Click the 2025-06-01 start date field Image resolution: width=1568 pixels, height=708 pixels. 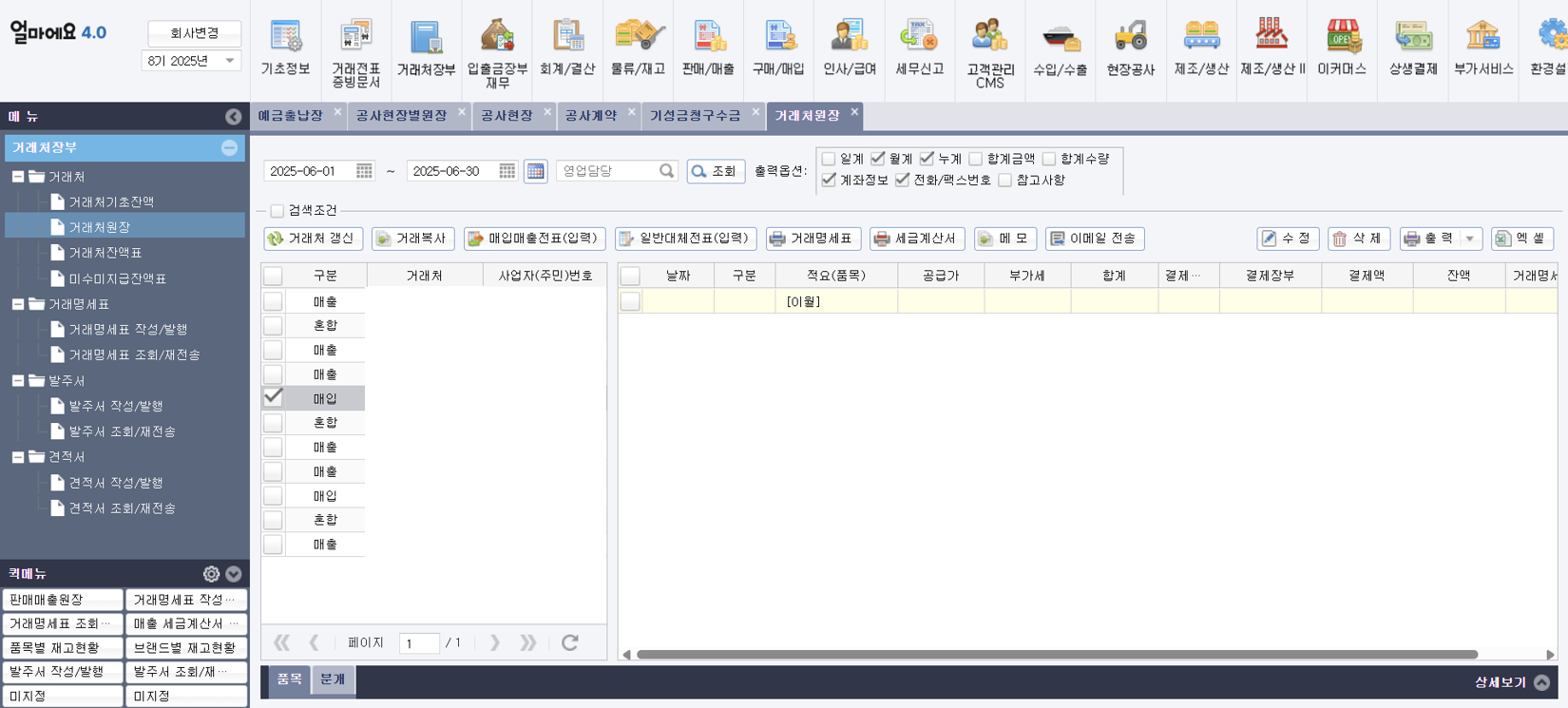pyautogui.click(x=309, y=171)
